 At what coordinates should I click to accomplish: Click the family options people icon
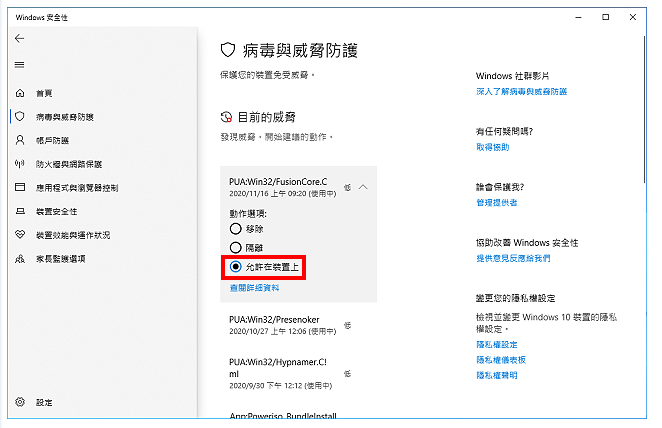click(x=20, y=258)
